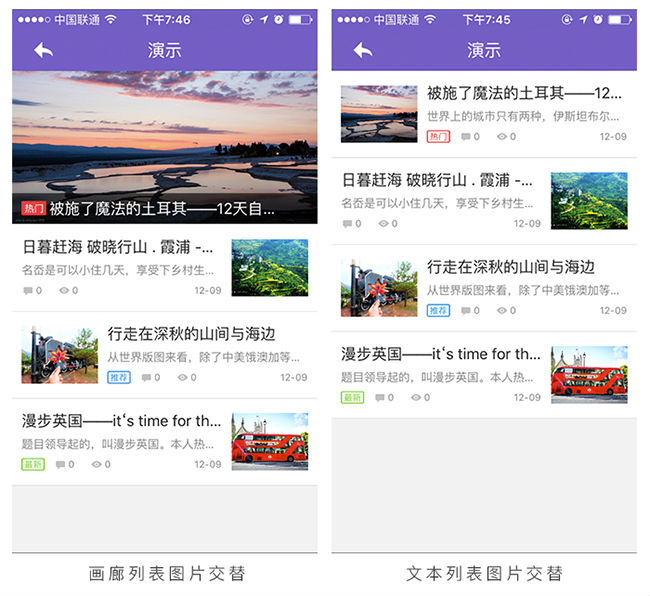Click green 最新 tag in right phone list
Screen dimensions: 650x596
click(x=352, y=397)
